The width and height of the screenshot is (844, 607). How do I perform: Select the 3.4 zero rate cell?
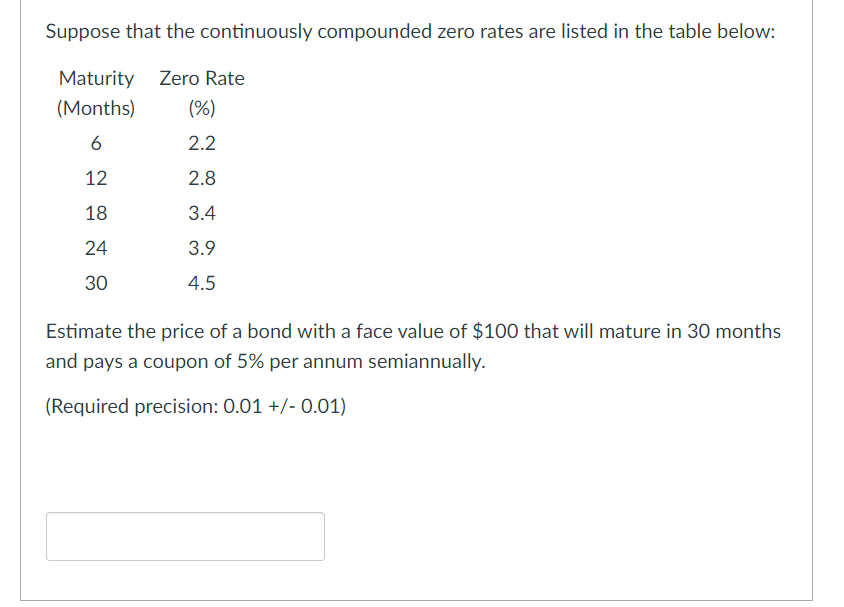coord(203,212)
